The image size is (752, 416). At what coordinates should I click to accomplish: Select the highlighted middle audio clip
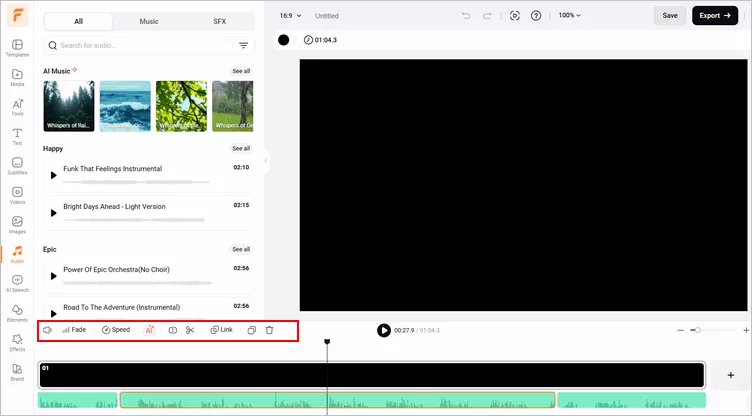click(338, 400)
